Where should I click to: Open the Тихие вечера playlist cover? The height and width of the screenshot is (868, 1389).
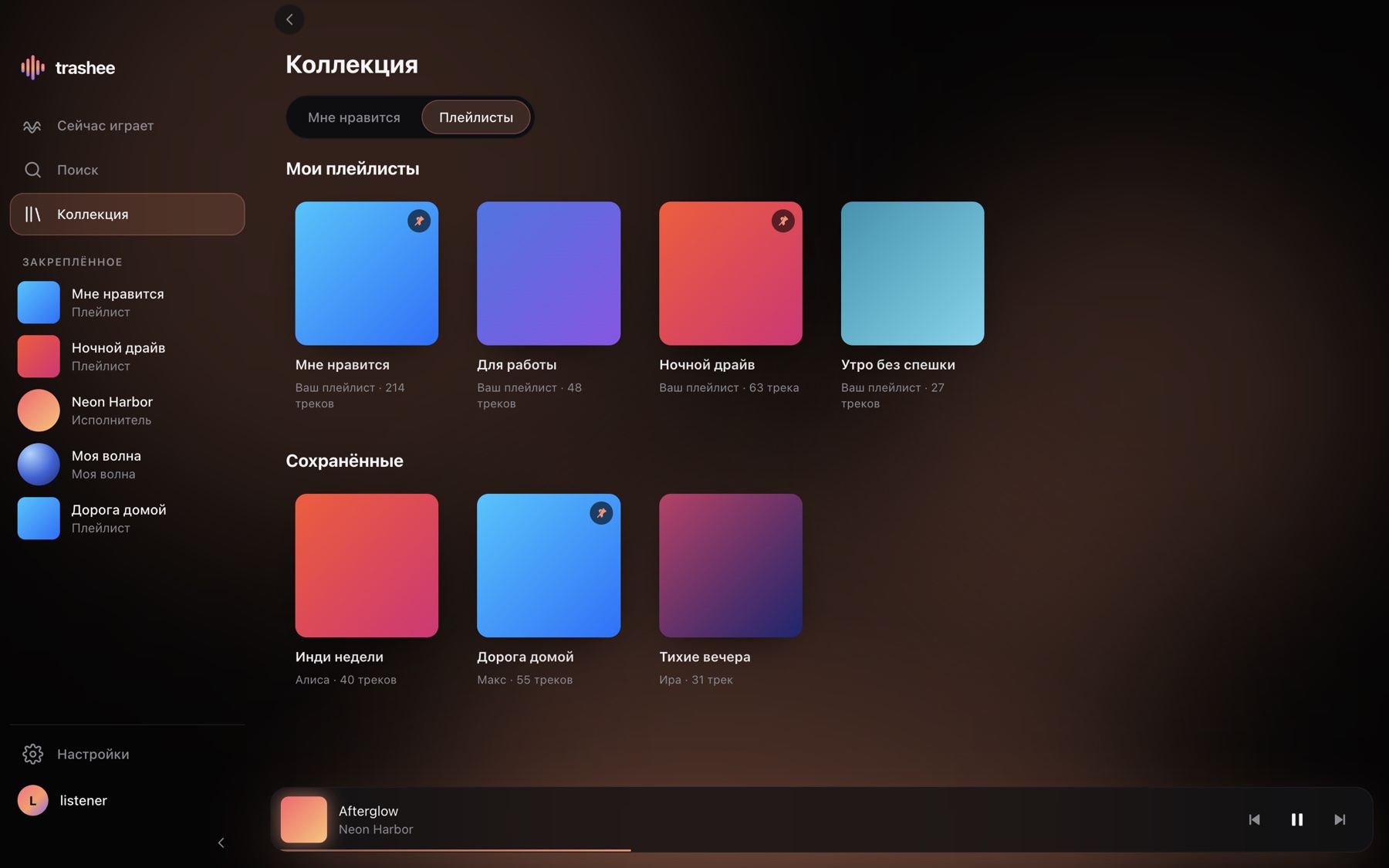(x=731, y=566)
